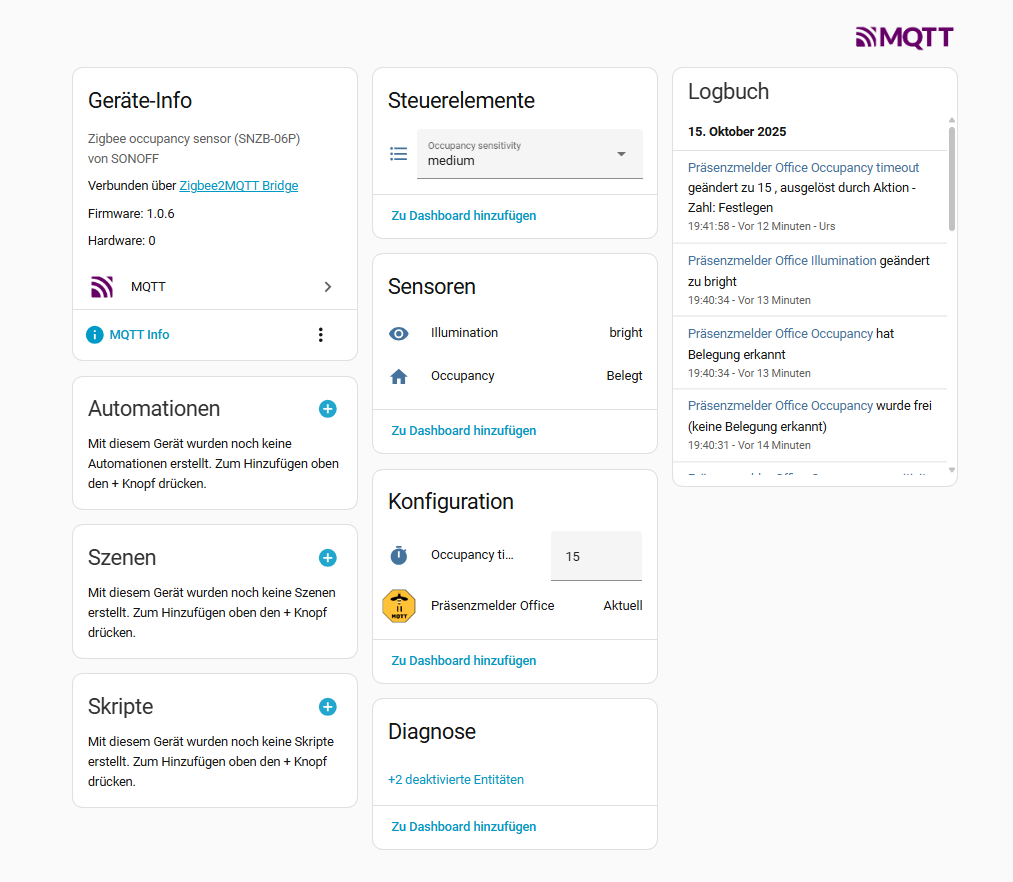The height and width of the screenshot is (882, 1013).
Task: Expand the MQTT row using its chevron
Action: coord(328,286)
